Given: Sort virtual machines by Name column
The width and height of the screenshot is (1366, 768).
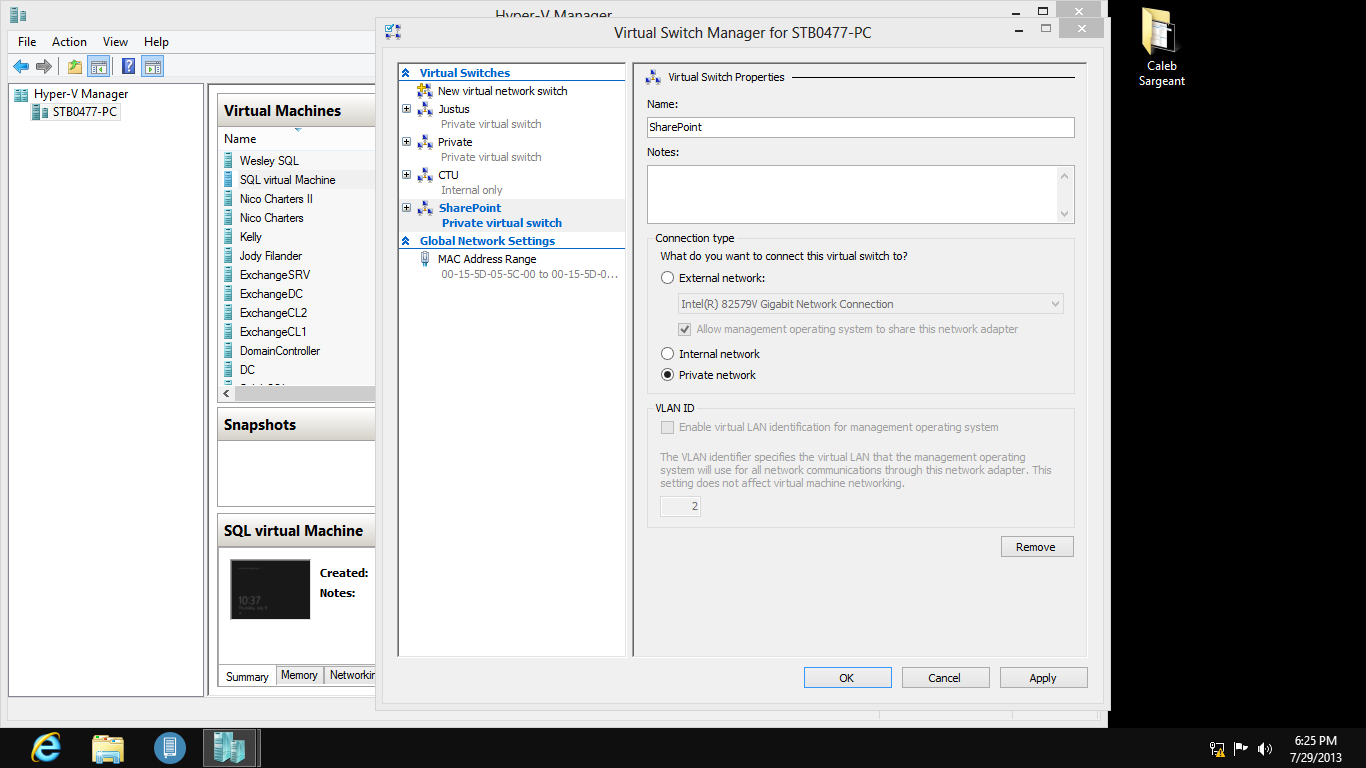Looking at the screenshot, I should tap(240, 139).
